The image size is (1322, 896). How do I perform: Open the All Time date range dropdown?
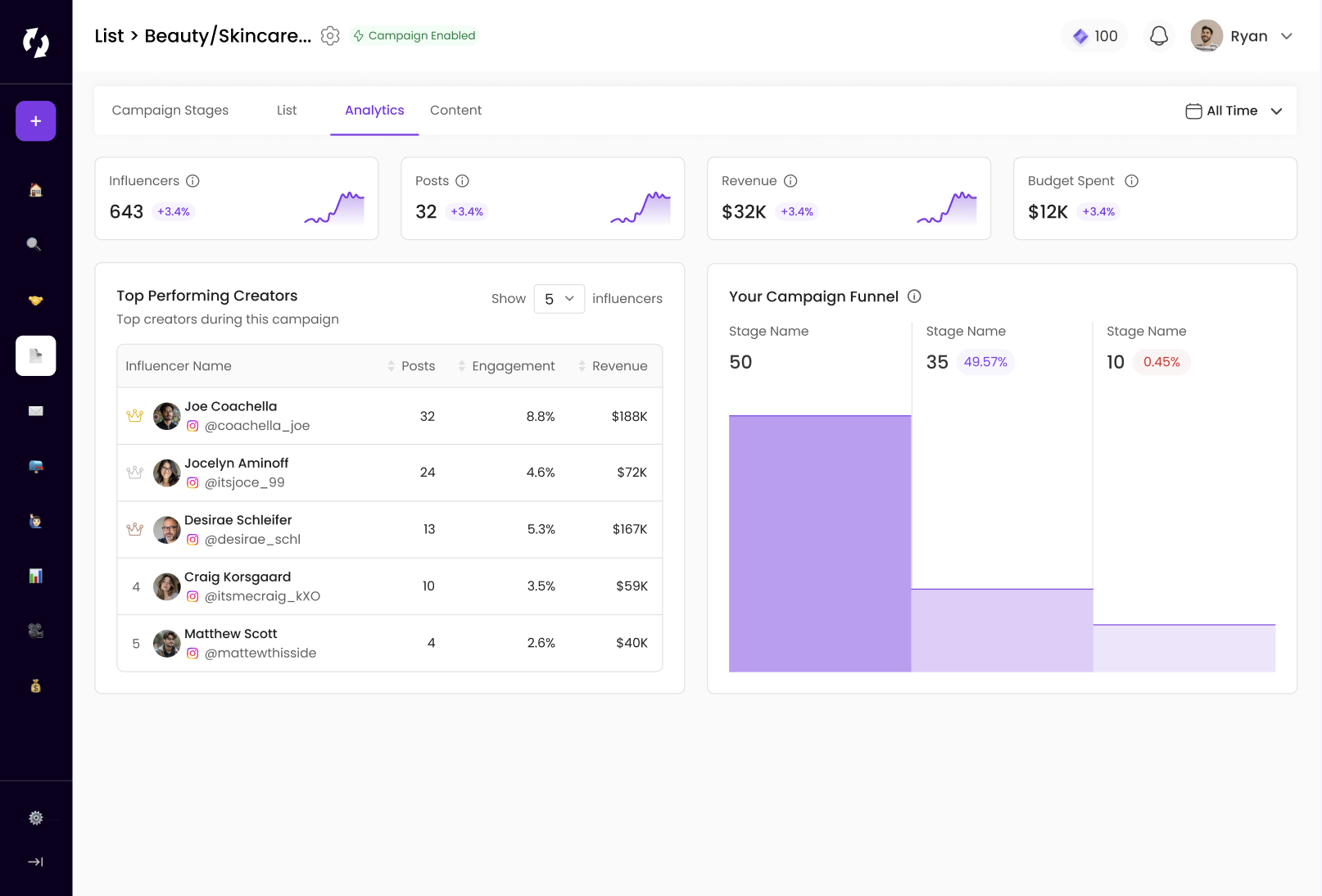point(1234,111)
